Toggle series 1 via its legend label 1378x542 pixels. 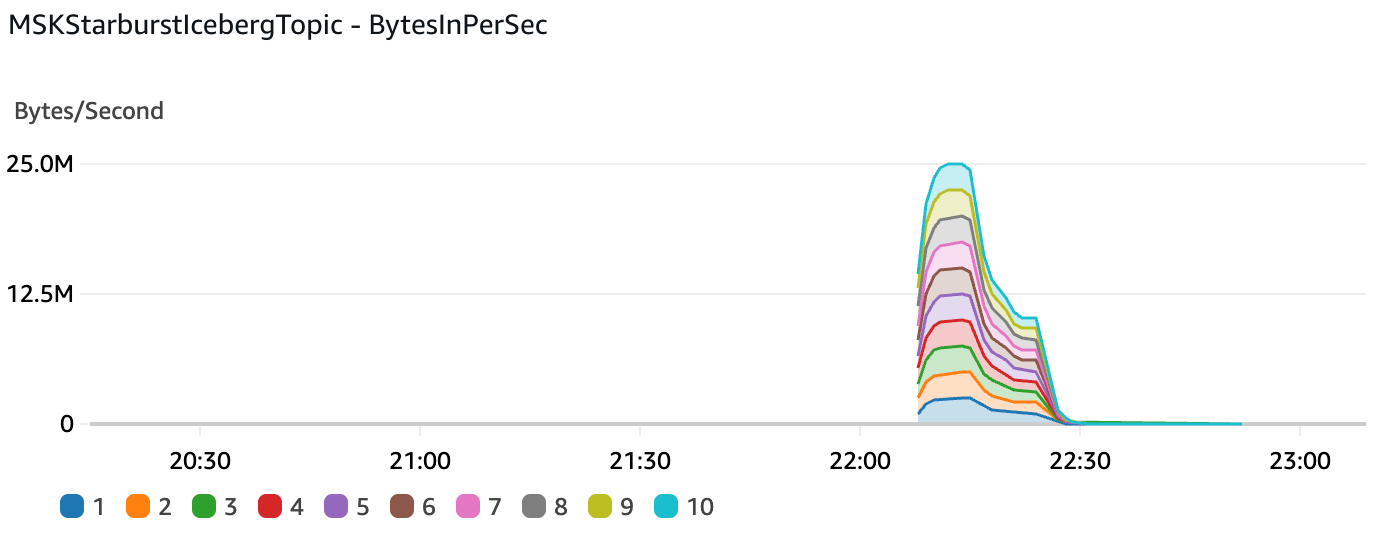(x=98, y=507)
